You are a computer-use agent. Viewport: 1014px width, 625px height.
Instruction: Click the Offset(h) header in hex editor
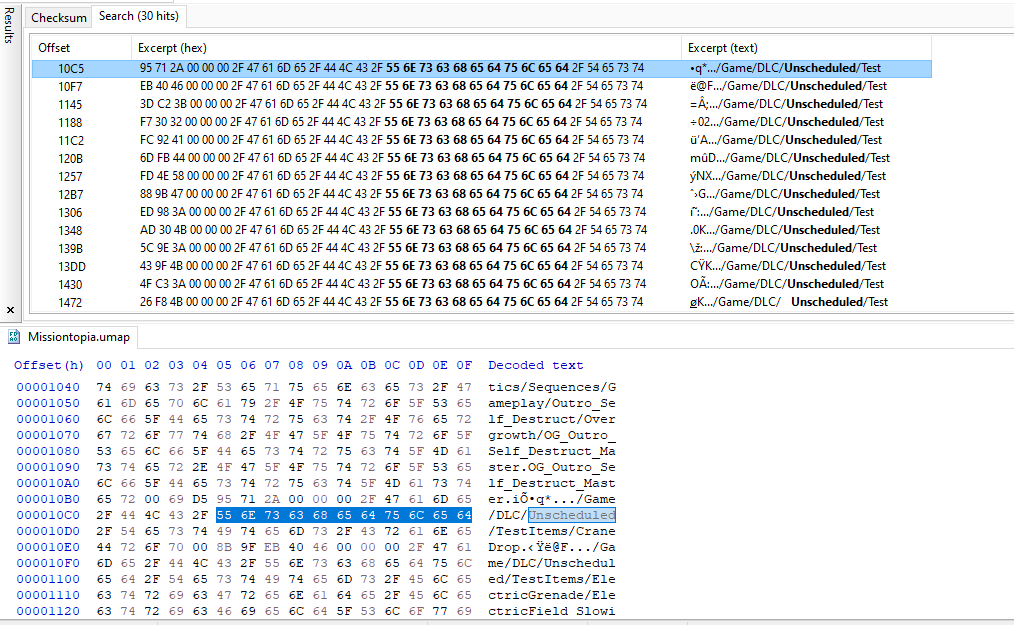click(x=49, y=365)
